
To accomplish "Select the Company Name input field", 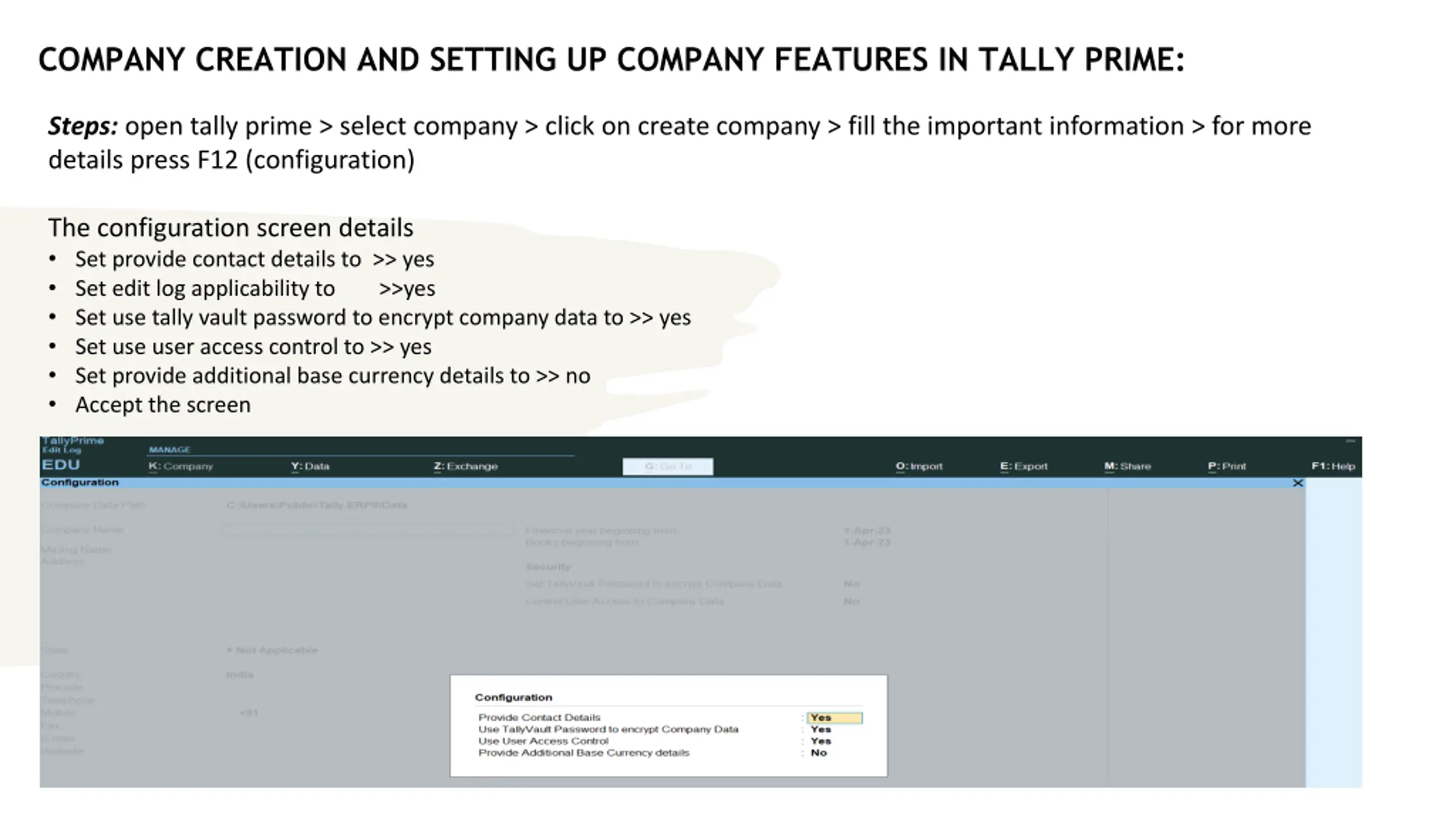I will point(369,530).
